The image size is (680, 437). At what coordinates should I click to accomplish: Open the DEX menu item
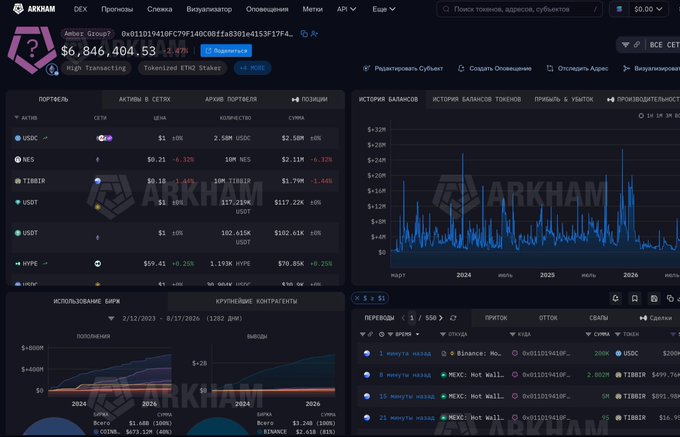pyautogui.click(x=80, y=9)
